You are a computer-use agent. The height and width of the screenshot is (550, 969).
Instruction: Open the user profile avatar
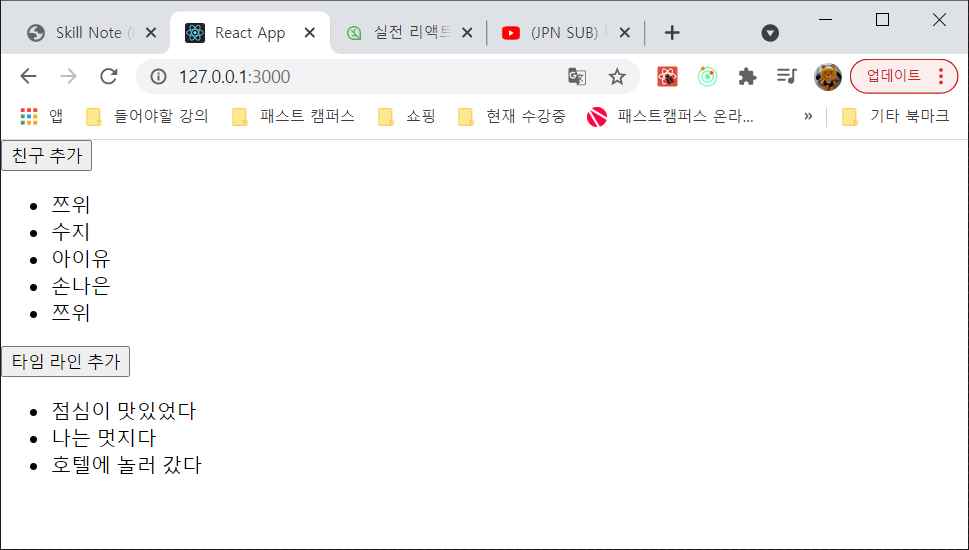pos(827,77)
